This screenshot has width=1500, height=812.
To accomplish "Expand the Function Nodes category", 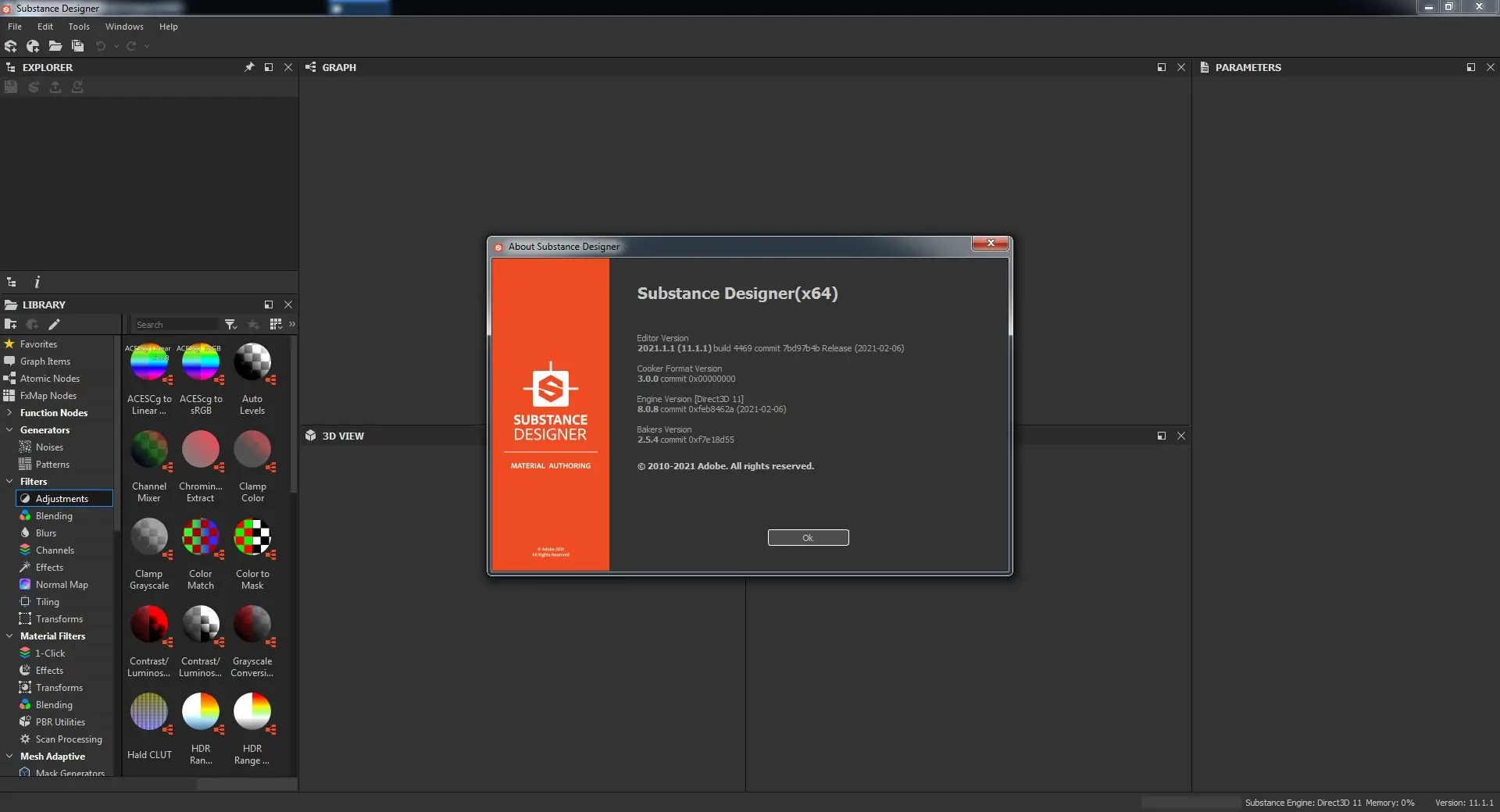I will click(x=9, y=413).
